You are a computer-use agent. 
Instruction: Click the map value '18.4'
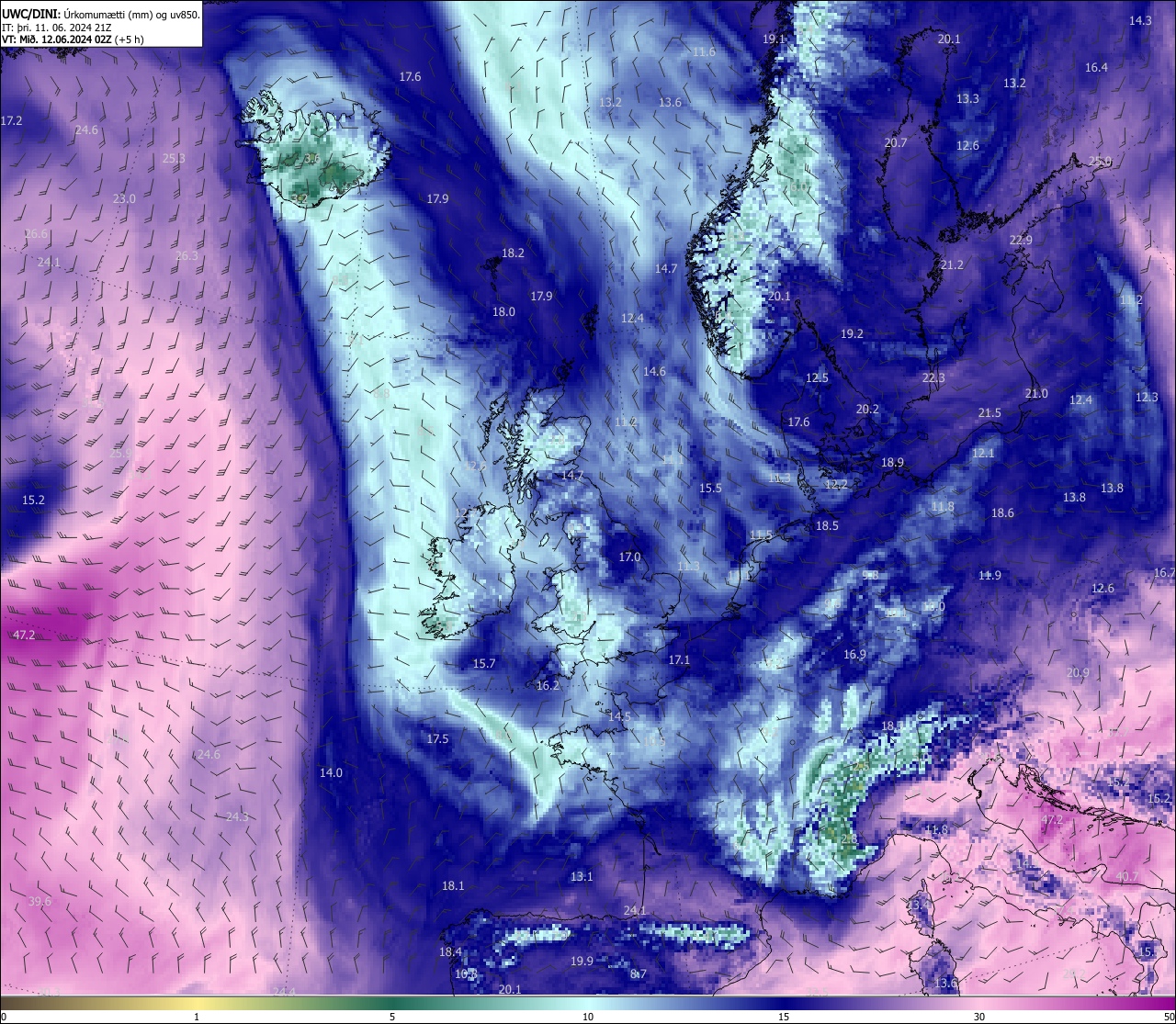(x=450, y=951)
